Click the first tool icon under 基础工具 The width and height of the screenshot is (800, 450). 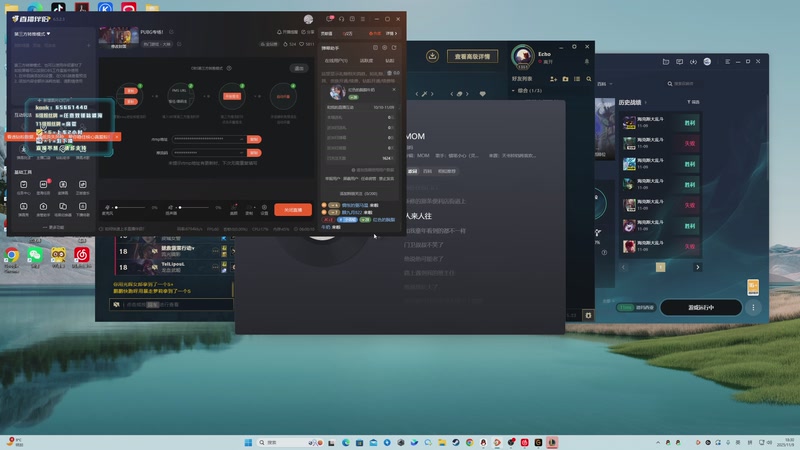pyautogui.click(x=23, y=185)
